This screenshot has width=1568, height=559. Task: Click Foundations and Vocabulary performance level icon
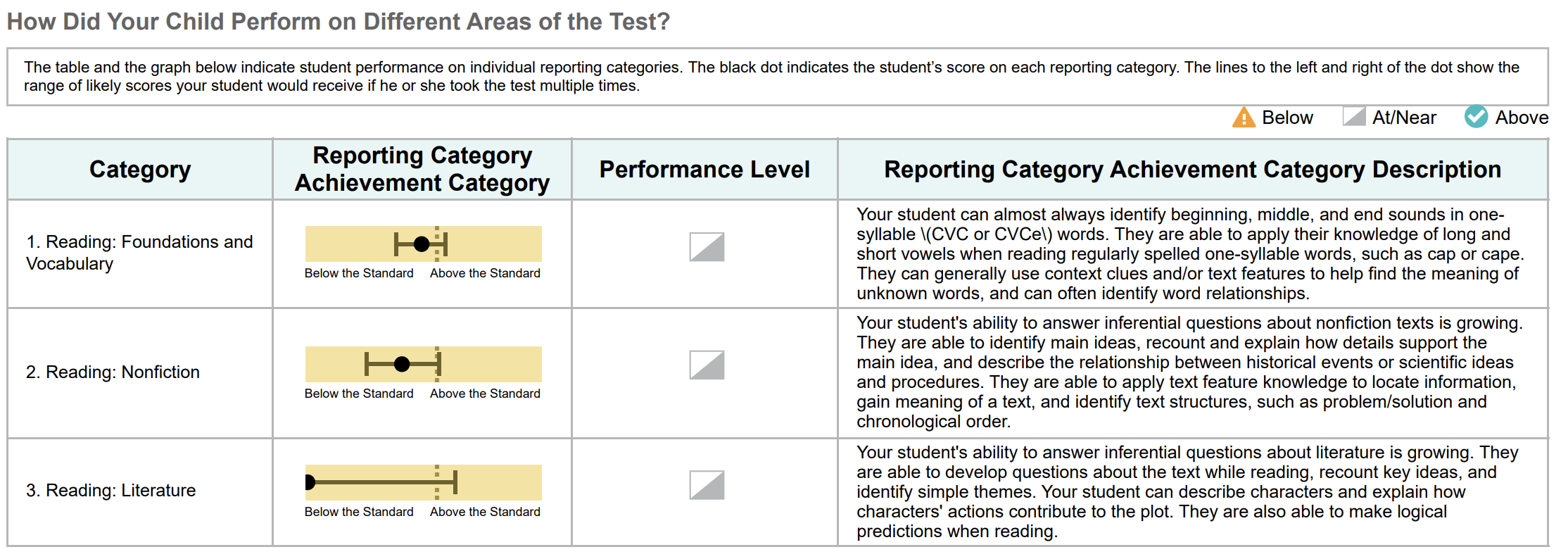click(707, 247)
